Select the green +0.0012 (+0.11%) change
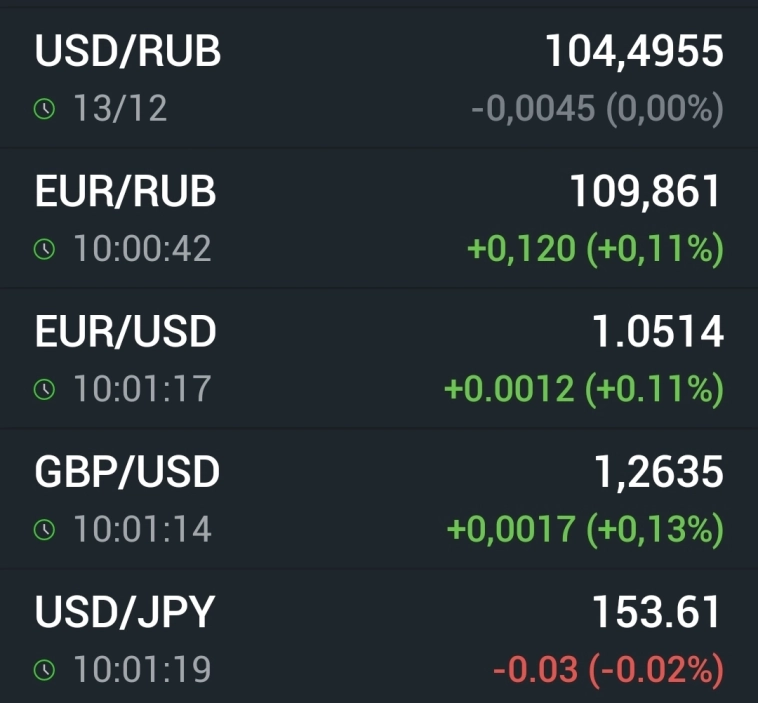Viewport: 758px width, 703px height. pos(583,389)
